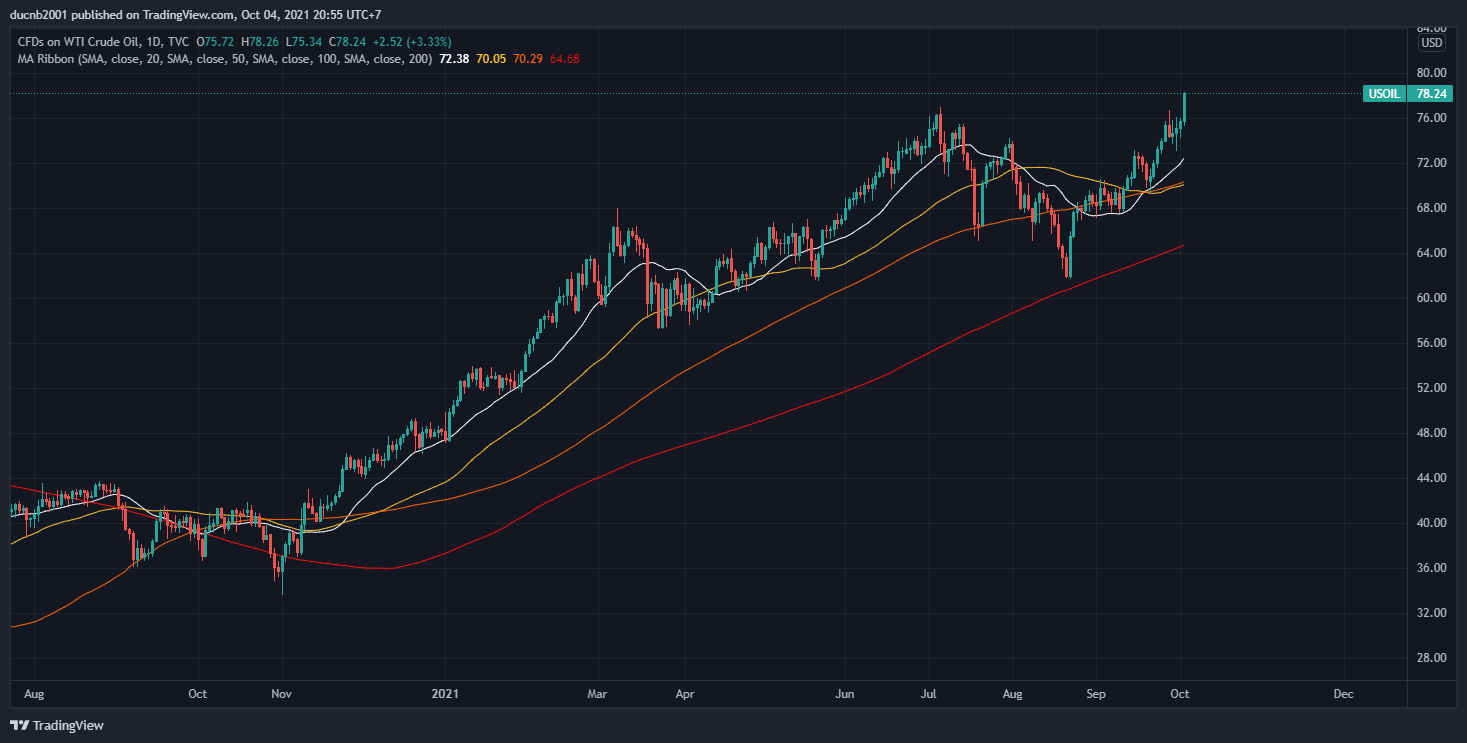Click the orange 70.29 SMA value

coord(528,59)
